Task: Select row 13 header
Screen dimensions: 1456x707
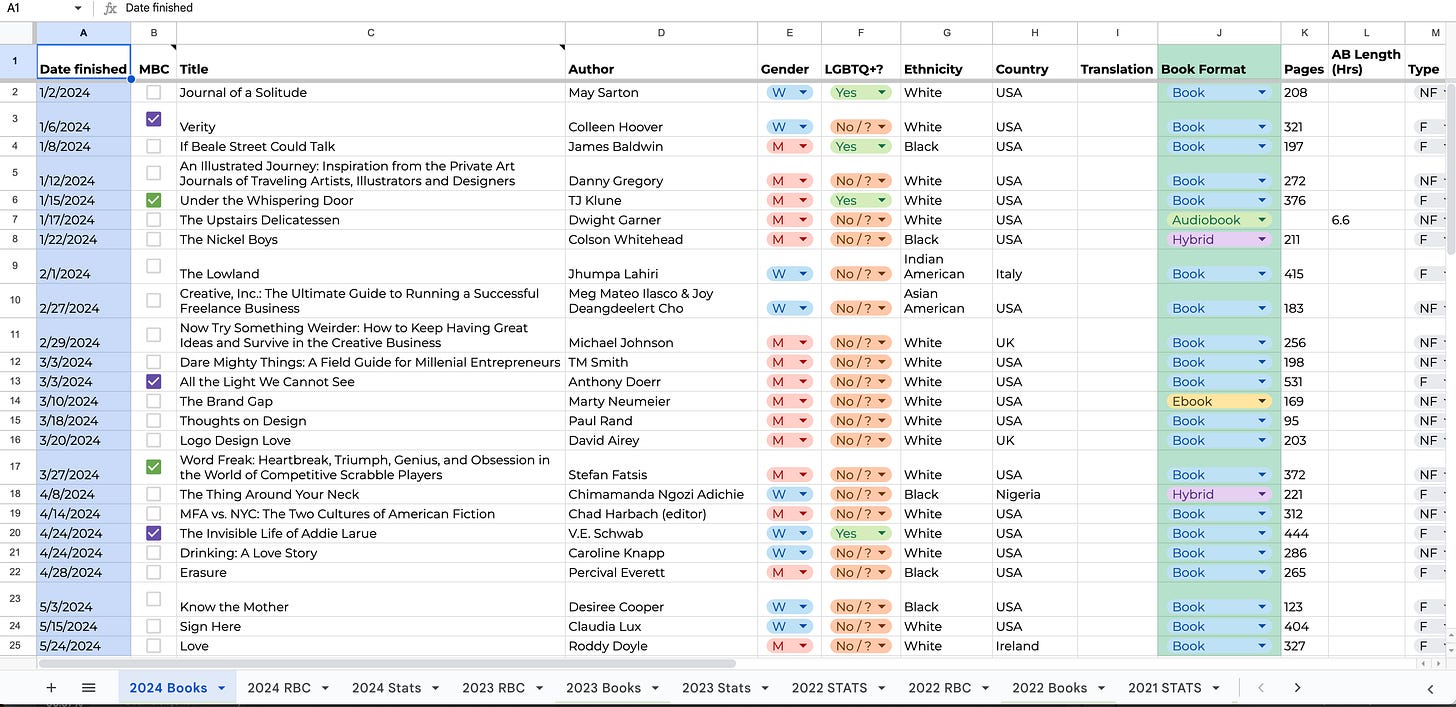Action: click(18, 381)
